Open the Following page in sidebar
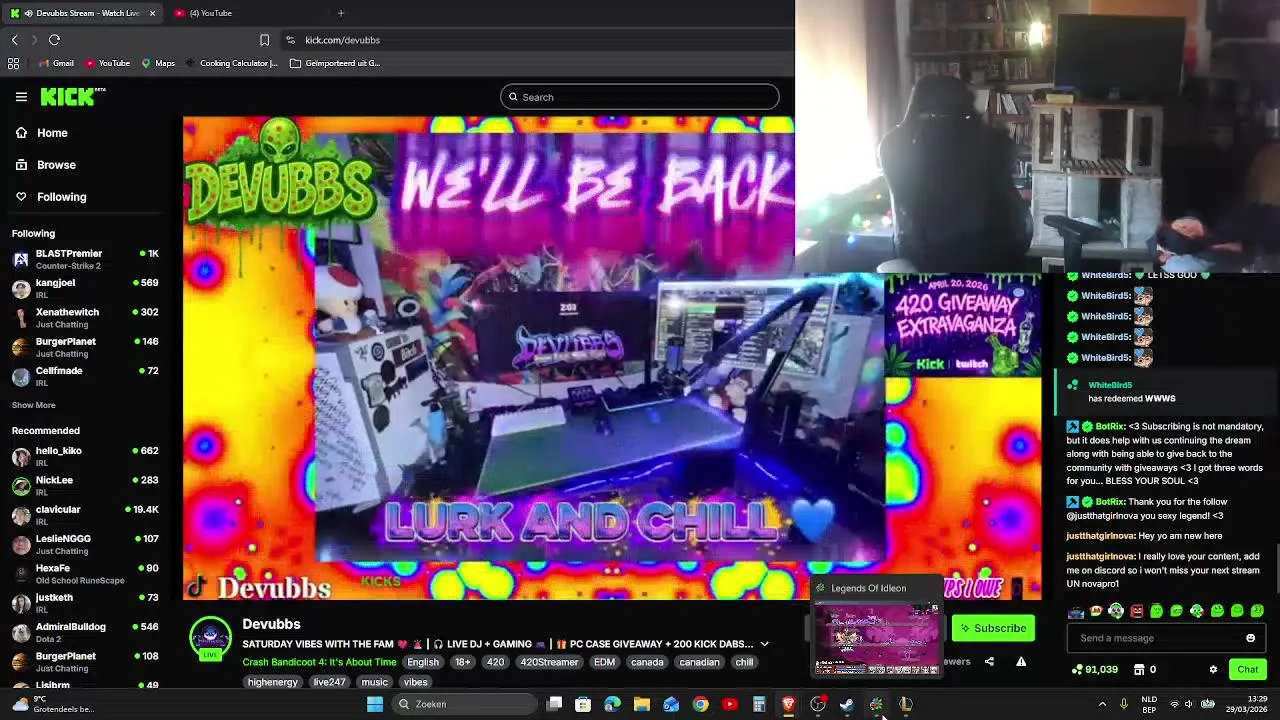1280x720 pixels. tap(61, 197)
